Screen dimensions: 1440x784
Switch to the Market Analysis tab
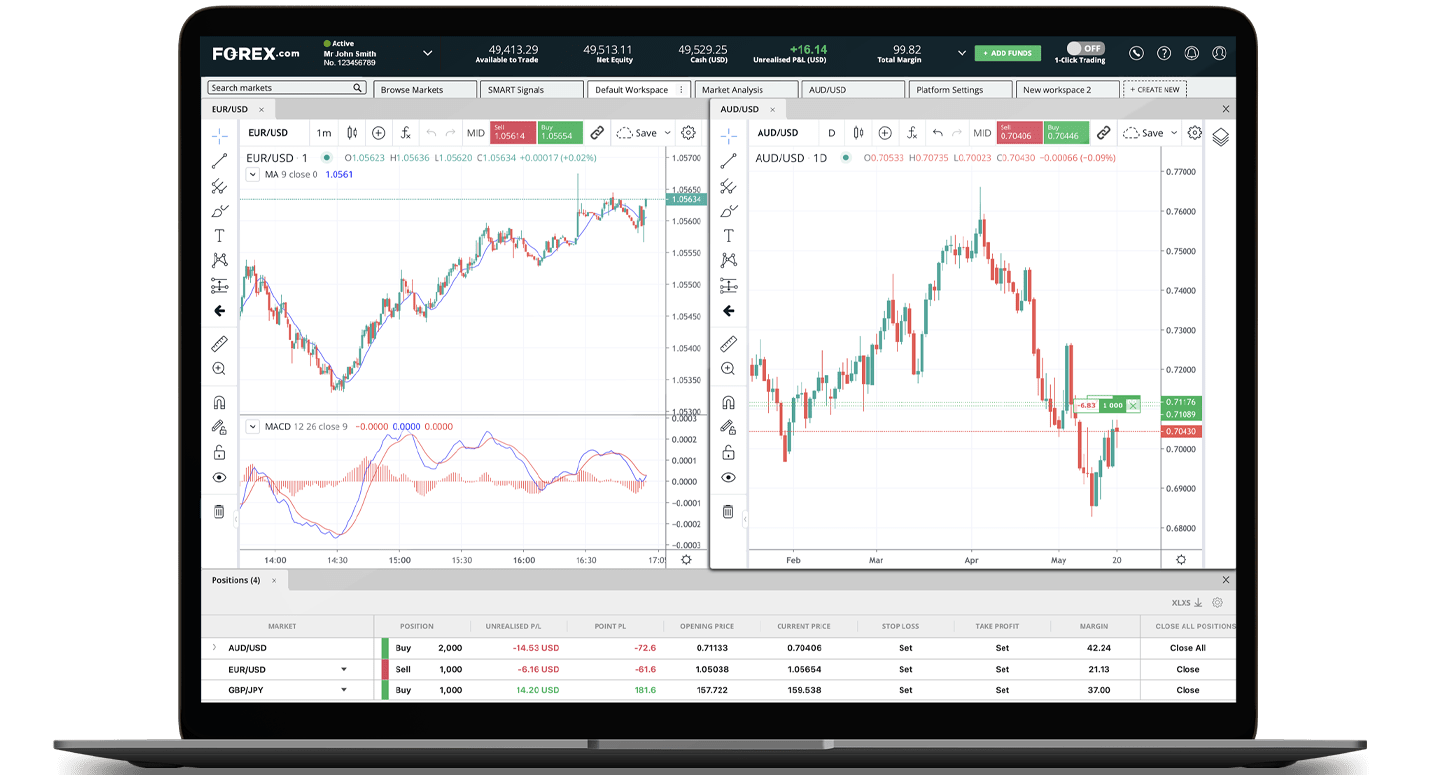(x=746, y=88)
